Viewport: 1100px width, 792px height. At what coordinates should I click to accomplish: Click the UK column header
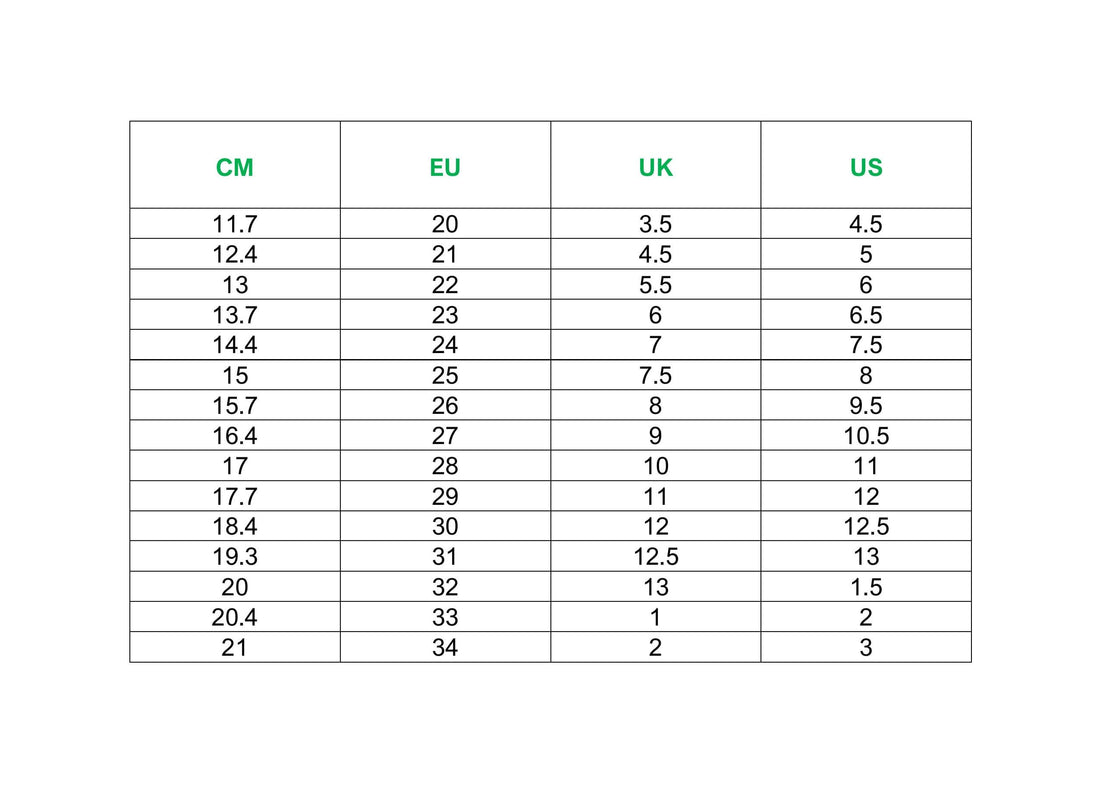click(x=656, y=167)
